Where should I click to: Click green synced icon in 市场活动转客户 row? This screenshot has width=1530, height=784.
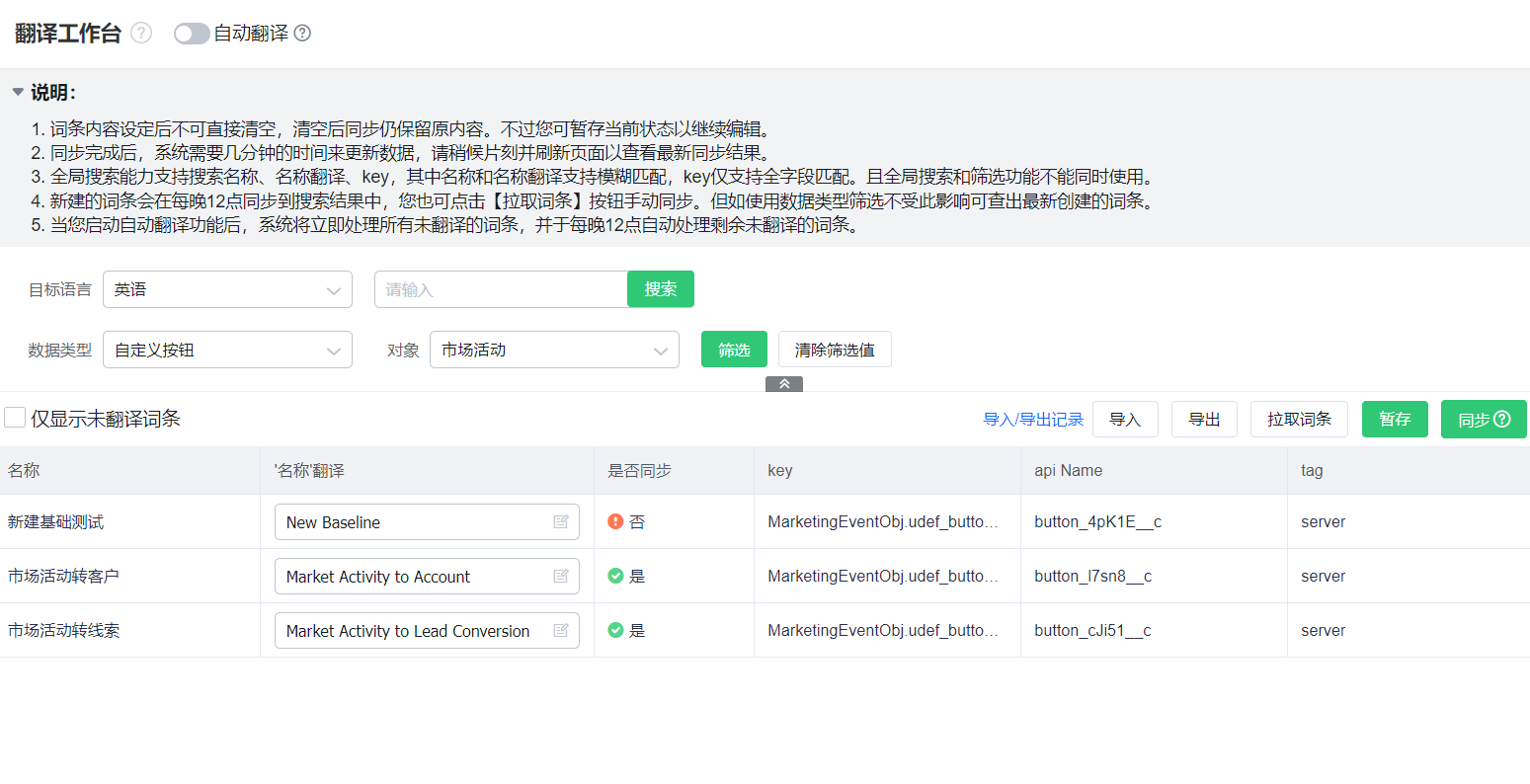615,576
